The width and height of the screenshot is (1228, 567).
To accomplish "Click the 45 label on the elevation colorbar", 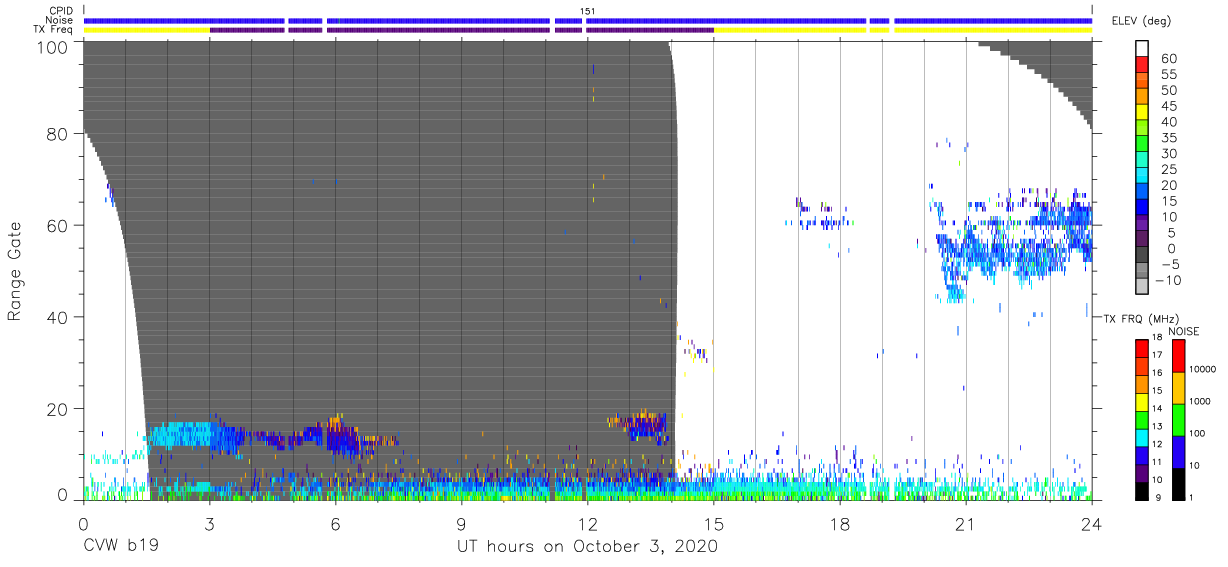I will [1167, 106].
